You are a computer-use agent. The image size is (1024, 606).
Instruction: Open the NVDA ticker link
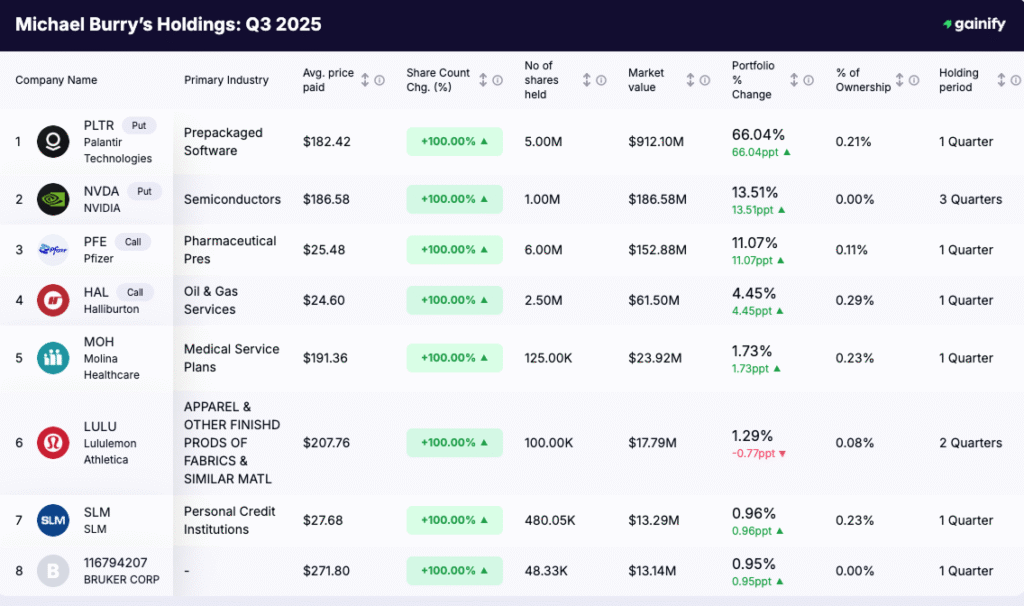99,191
